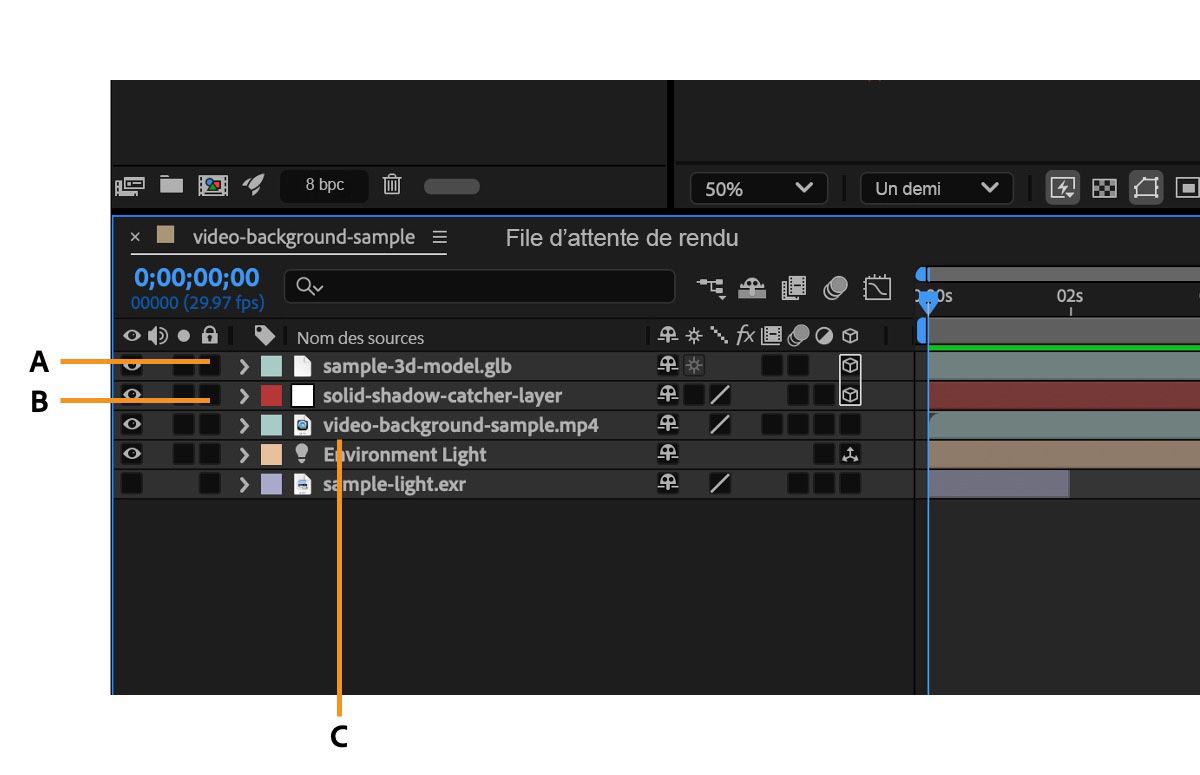Screen dimensions: 1200x775
Task: Hide the solid-shadow-catcher-layer
Action: point(131,394)
